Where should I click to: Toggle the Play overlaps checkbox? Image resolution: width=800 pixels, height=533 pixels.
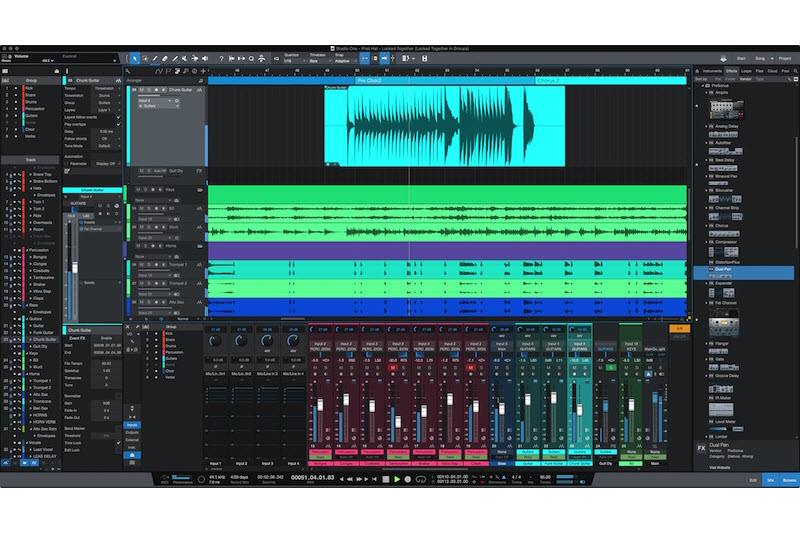tap(118, 124)
